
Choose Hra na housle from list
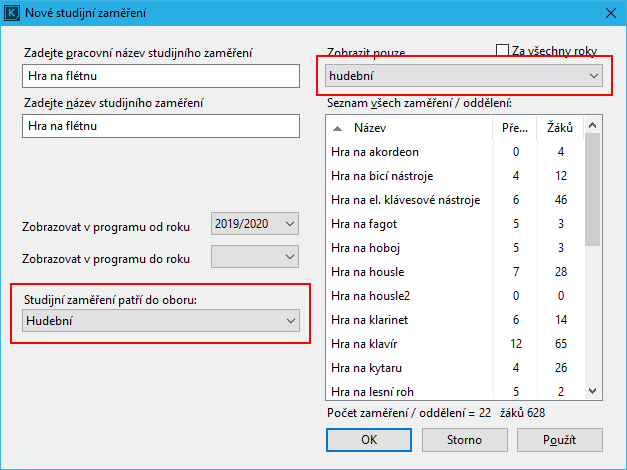click(365, 272)
